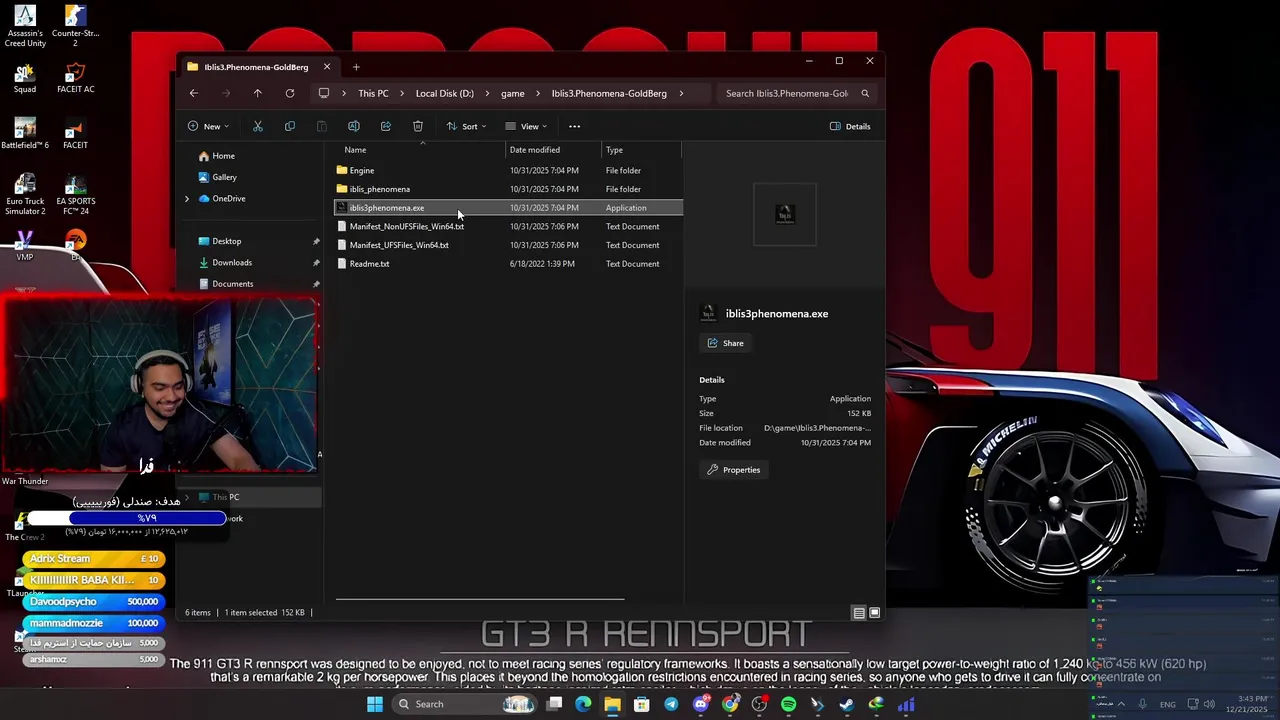Click the Rename icon in toolbar
The width and height of the screenshot is (1280, 720).
(x=353, y=126)
